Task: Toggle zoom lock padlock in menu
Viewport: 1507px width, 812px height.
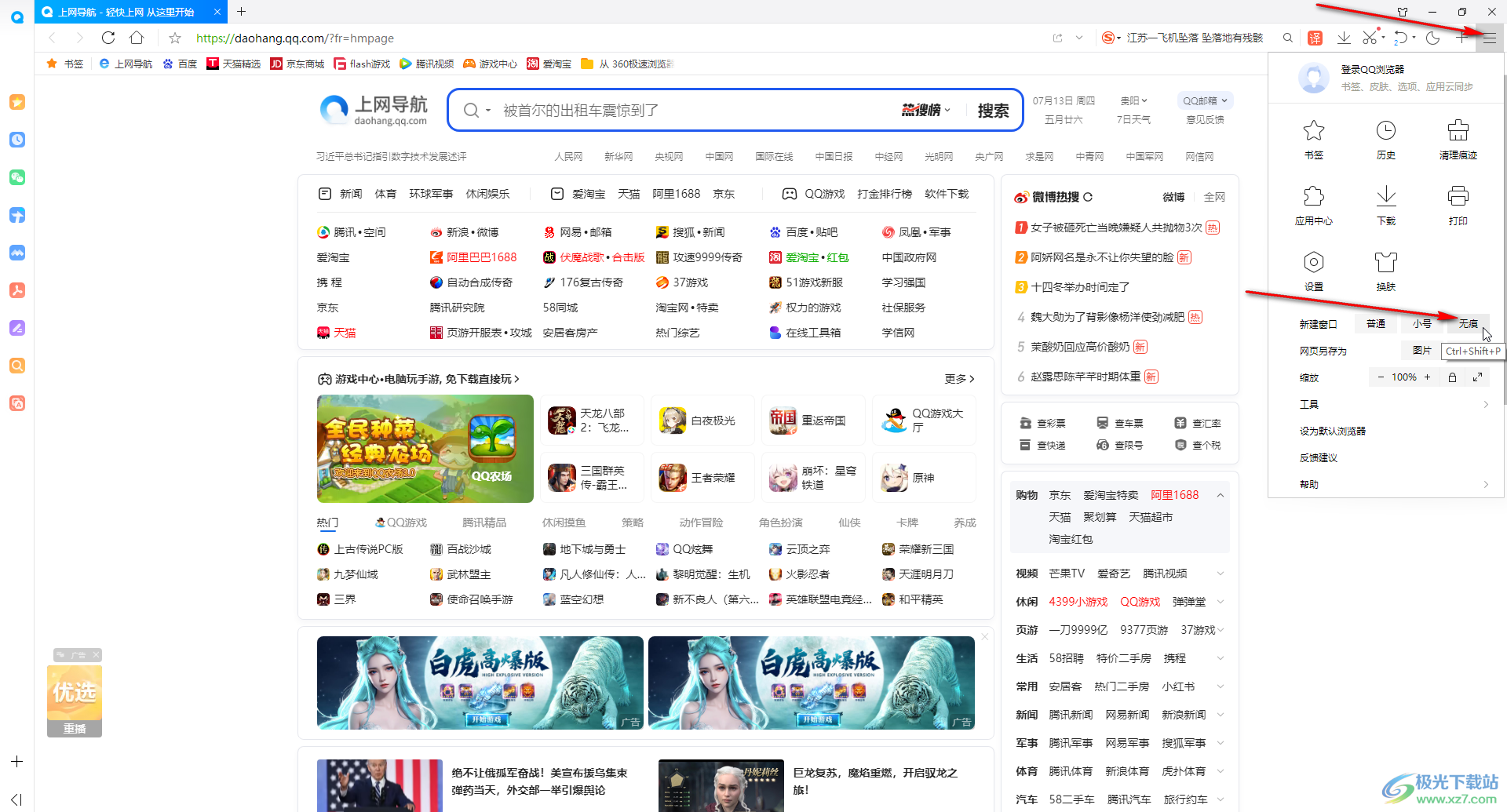Action: click(x=1452, y=377)
